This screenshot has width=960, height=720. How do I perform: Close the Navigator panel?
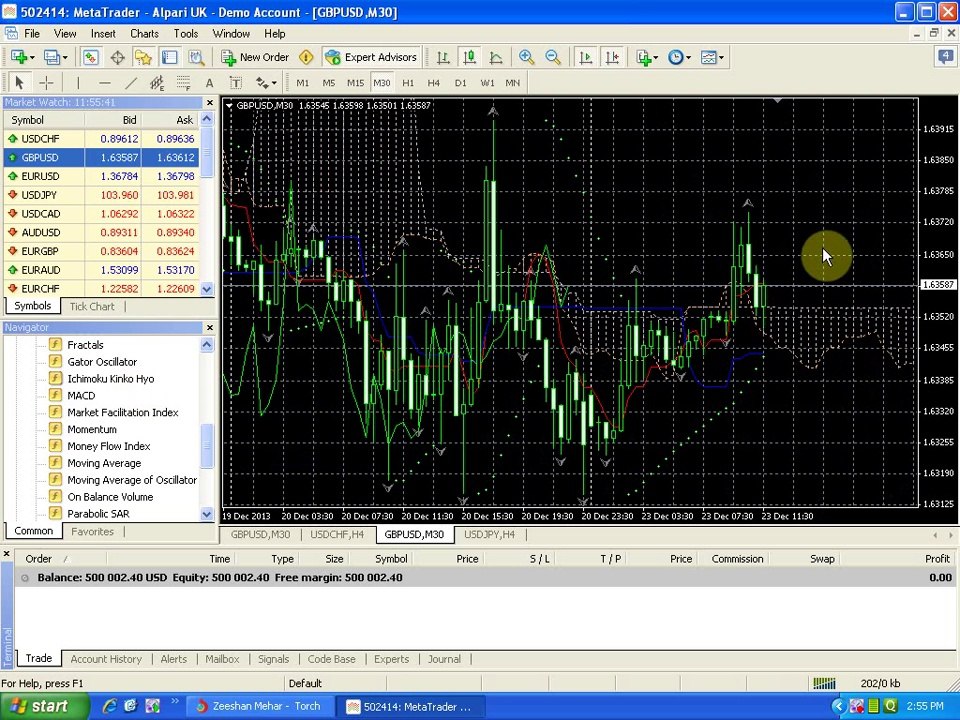[x=210, y=328]
